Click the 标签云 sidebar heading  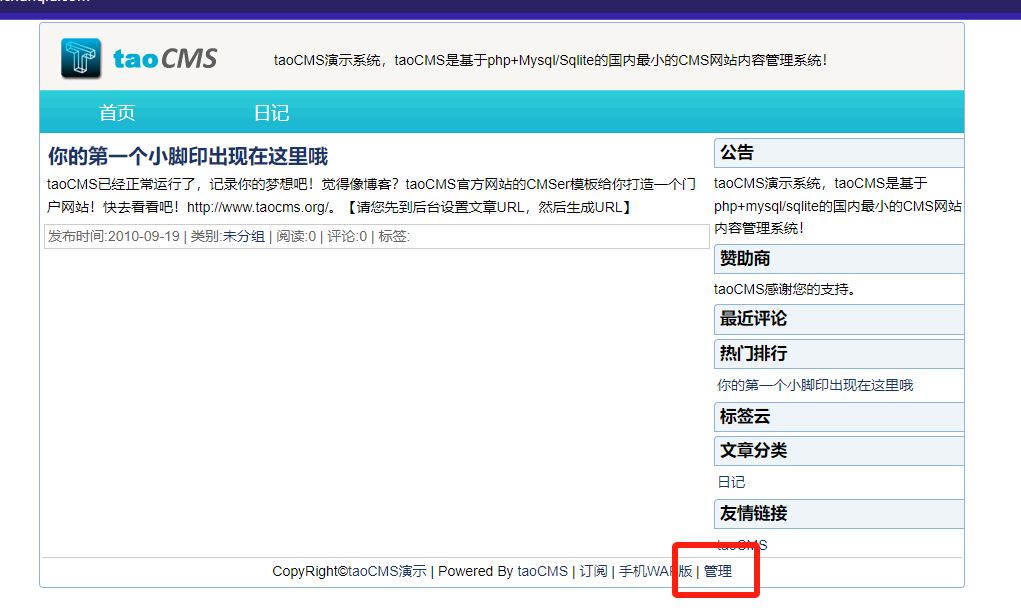point(745,417)
